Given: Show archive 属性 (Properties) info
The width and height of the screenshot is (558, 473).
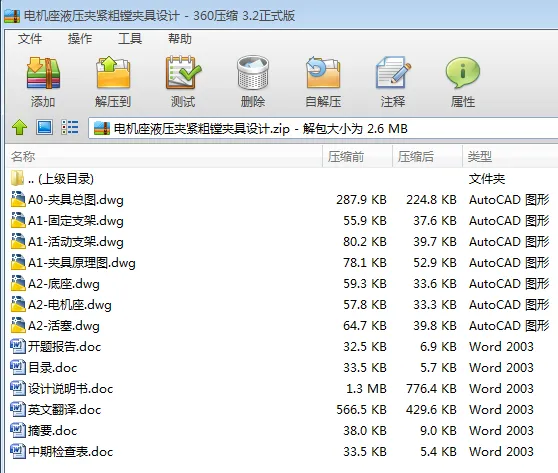Looking at the screenshot, I should pyautogui.click(x=463, y=73).
